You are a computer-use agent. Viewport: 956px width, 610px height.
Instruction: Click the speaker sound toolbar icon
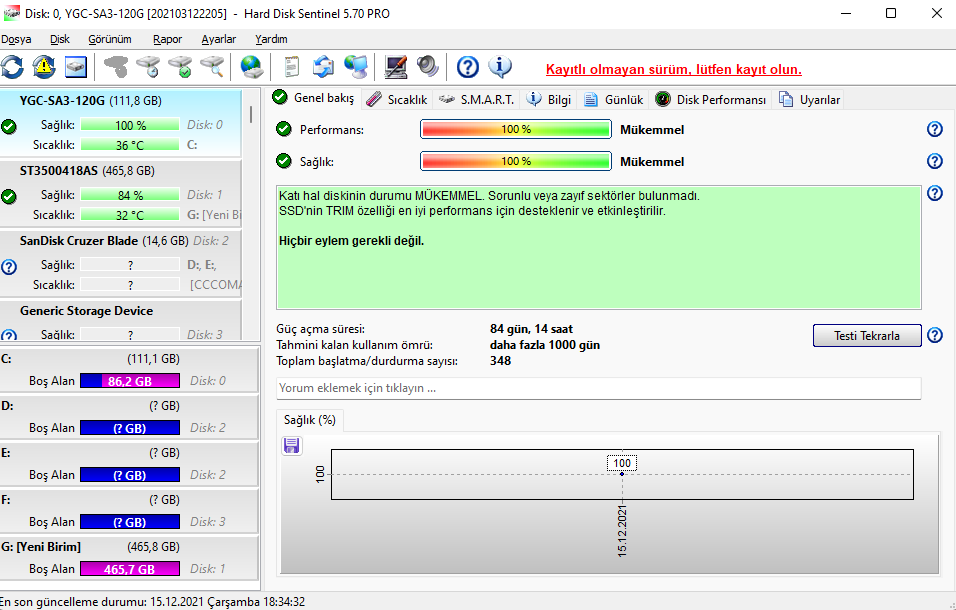click(427, 66)
